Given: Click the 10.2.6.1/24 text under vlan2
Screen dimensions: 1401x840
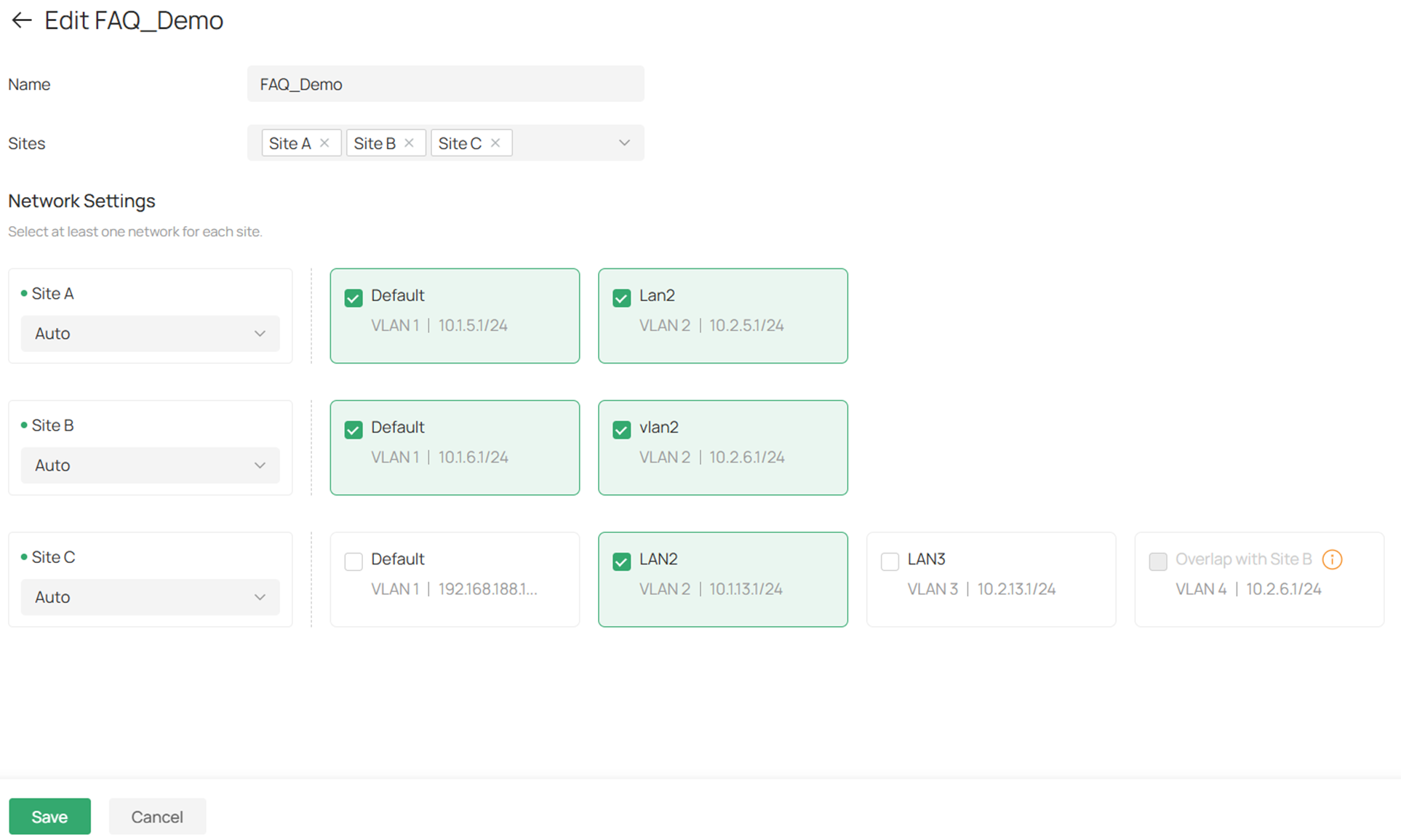Looking at the screenshot, I should pyautogui.click(x=746, y=457).
